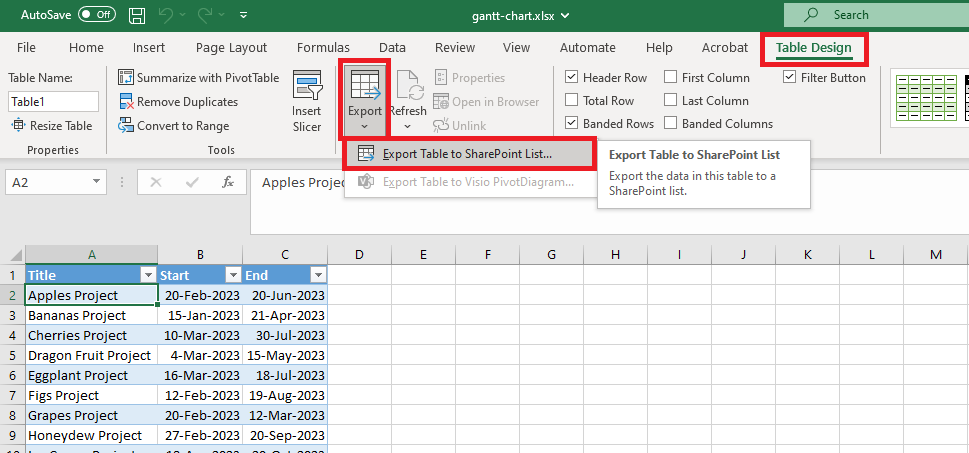Open the Help tab
This screenshot has width=969, height=453.
(x=659, y=48)
